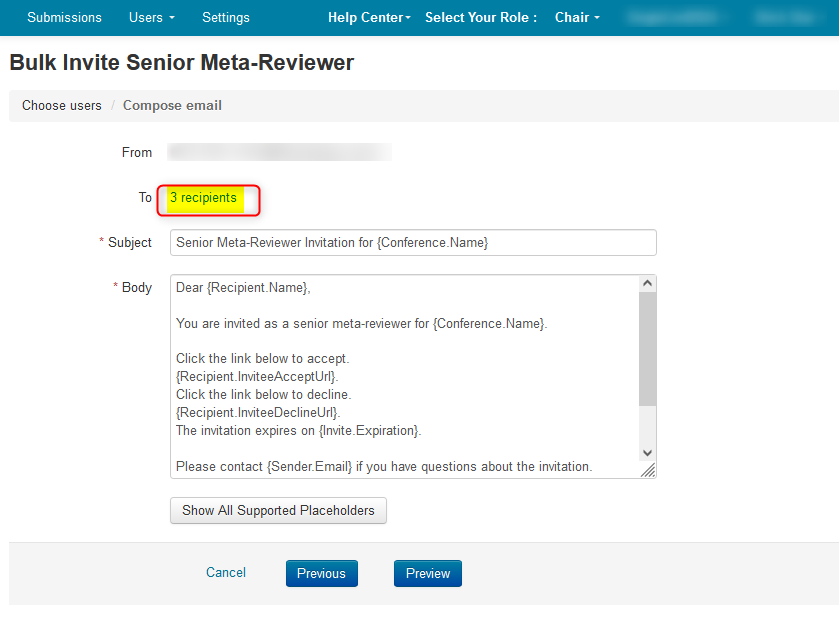Click the Body scrollbar down arrow
The height and width of the screenshot is (627, 839).
click(647, 453)
